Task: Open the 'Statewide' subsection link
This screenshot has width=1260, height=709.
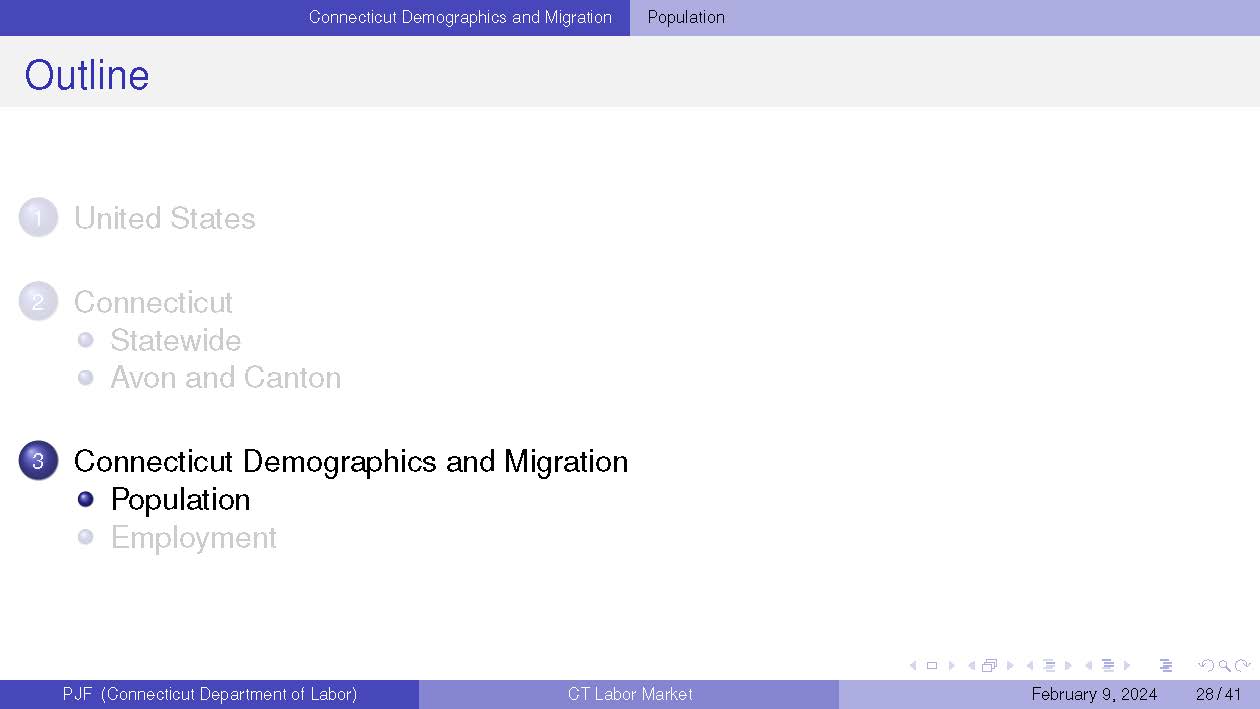Action: 176,340
